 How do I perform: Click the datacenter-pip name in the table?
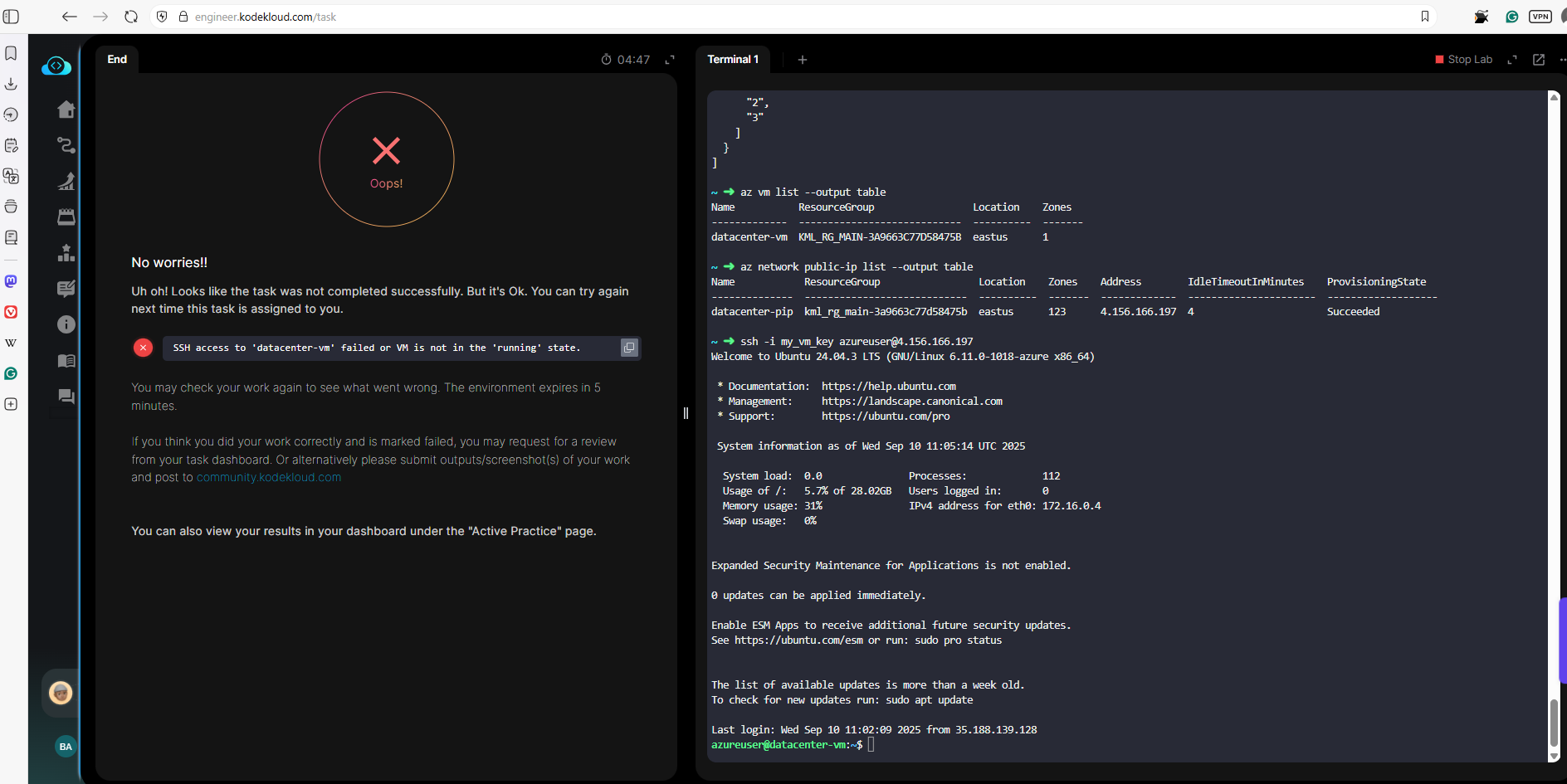(x=752, y=312)
